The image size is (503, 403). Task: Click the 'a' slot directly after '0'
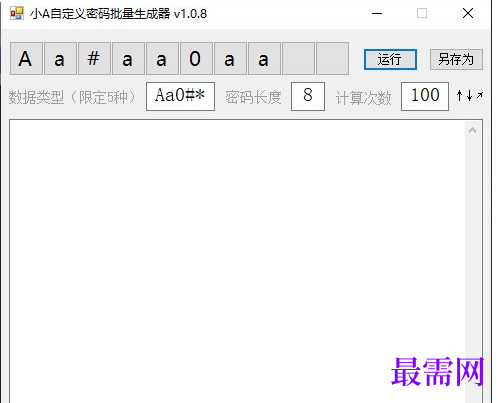click(x=230, y=59)
